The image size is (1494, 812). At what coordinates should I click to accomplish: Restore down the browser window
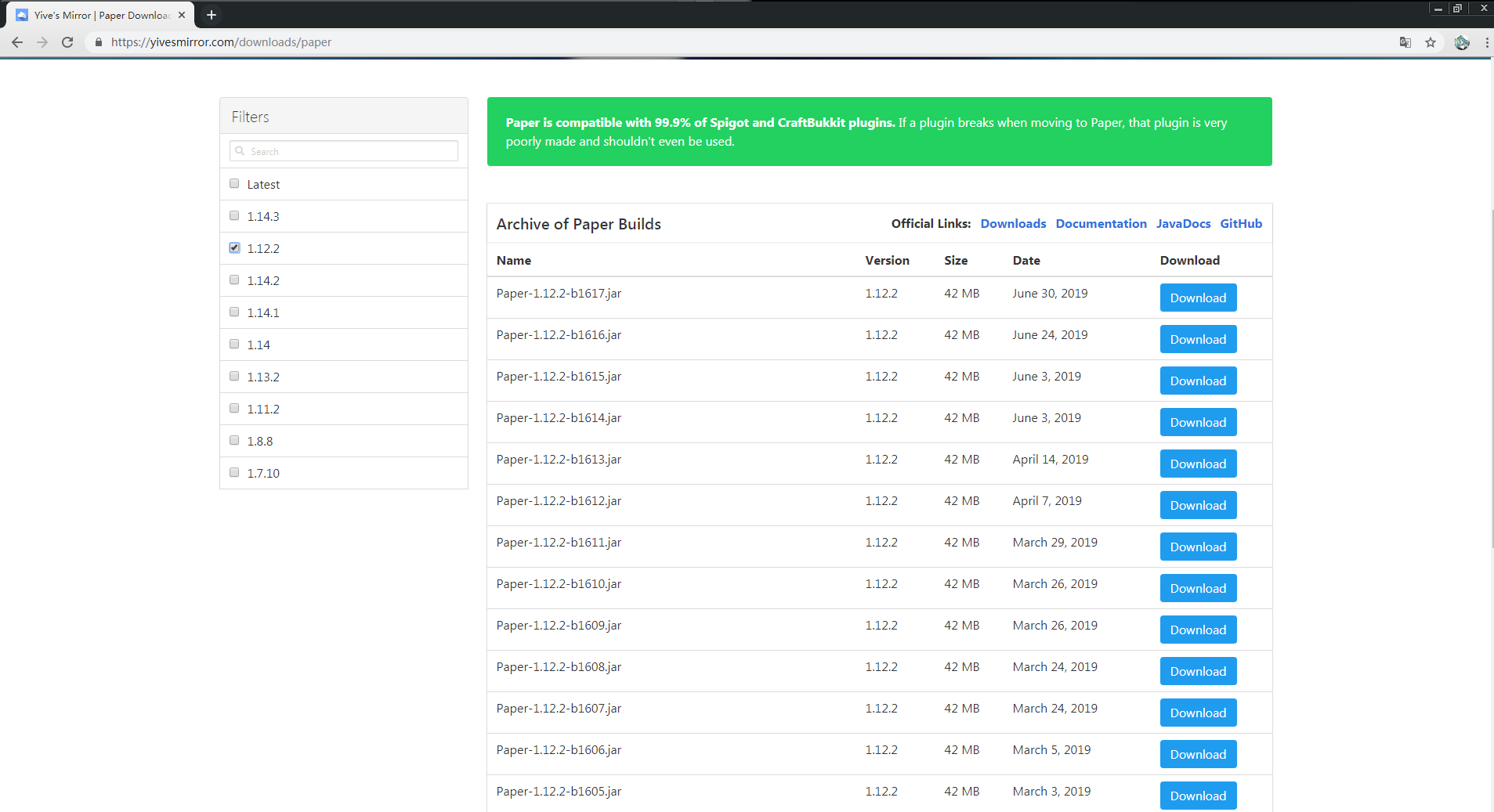coord(1457,9)
